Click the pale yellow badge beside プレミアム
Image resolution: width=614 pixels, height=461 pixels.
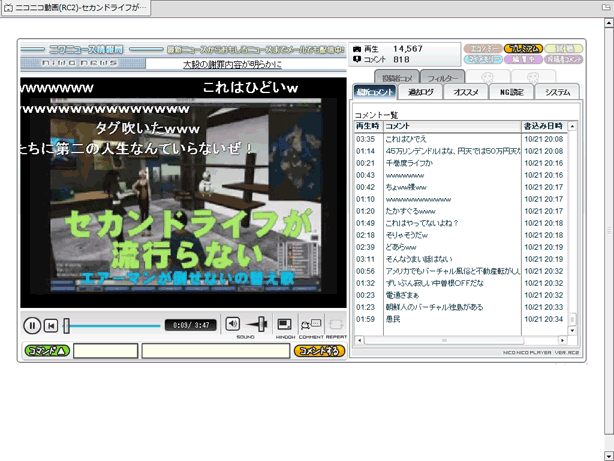pos(563,49)
